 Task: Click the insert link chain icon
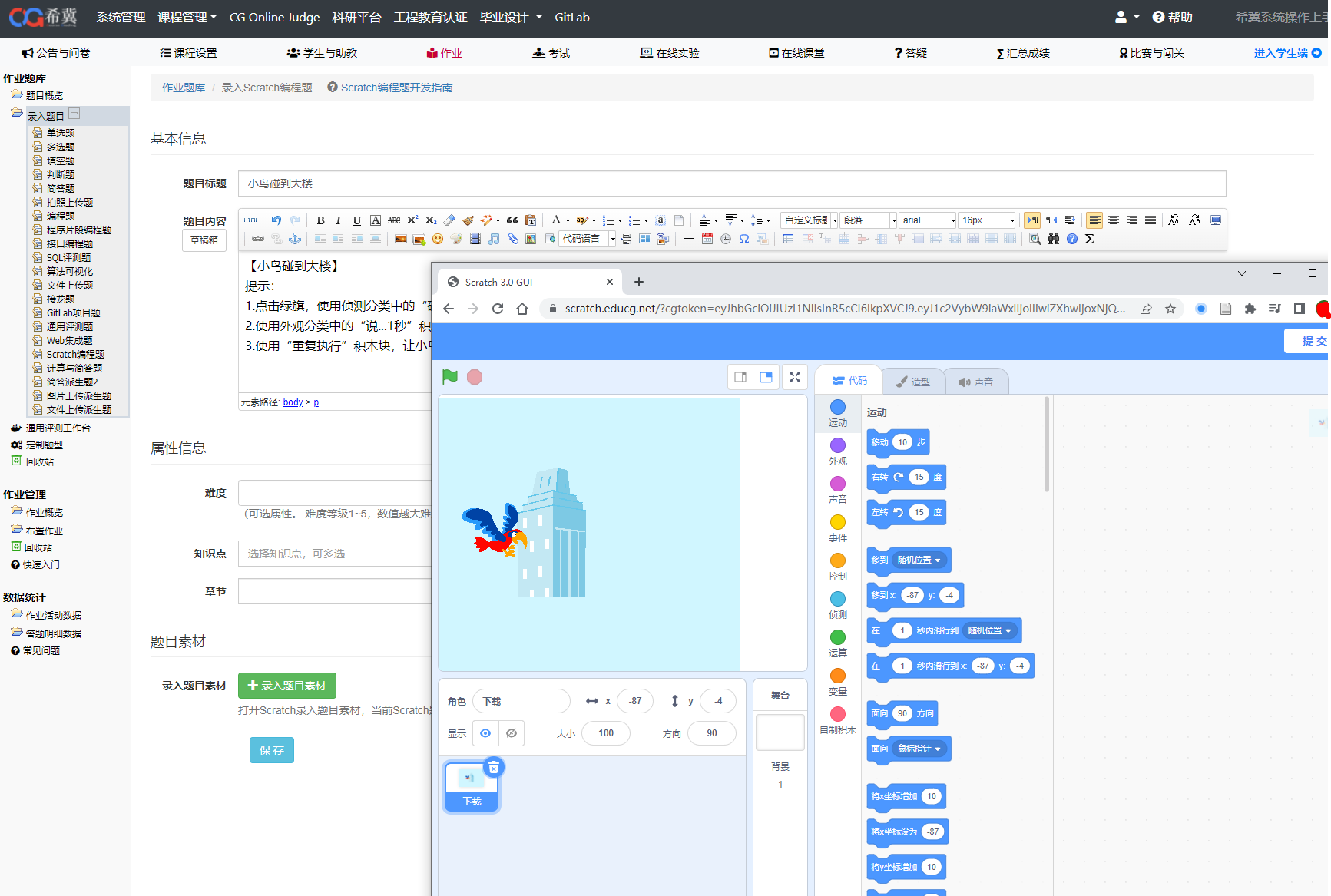pos(258,239)
